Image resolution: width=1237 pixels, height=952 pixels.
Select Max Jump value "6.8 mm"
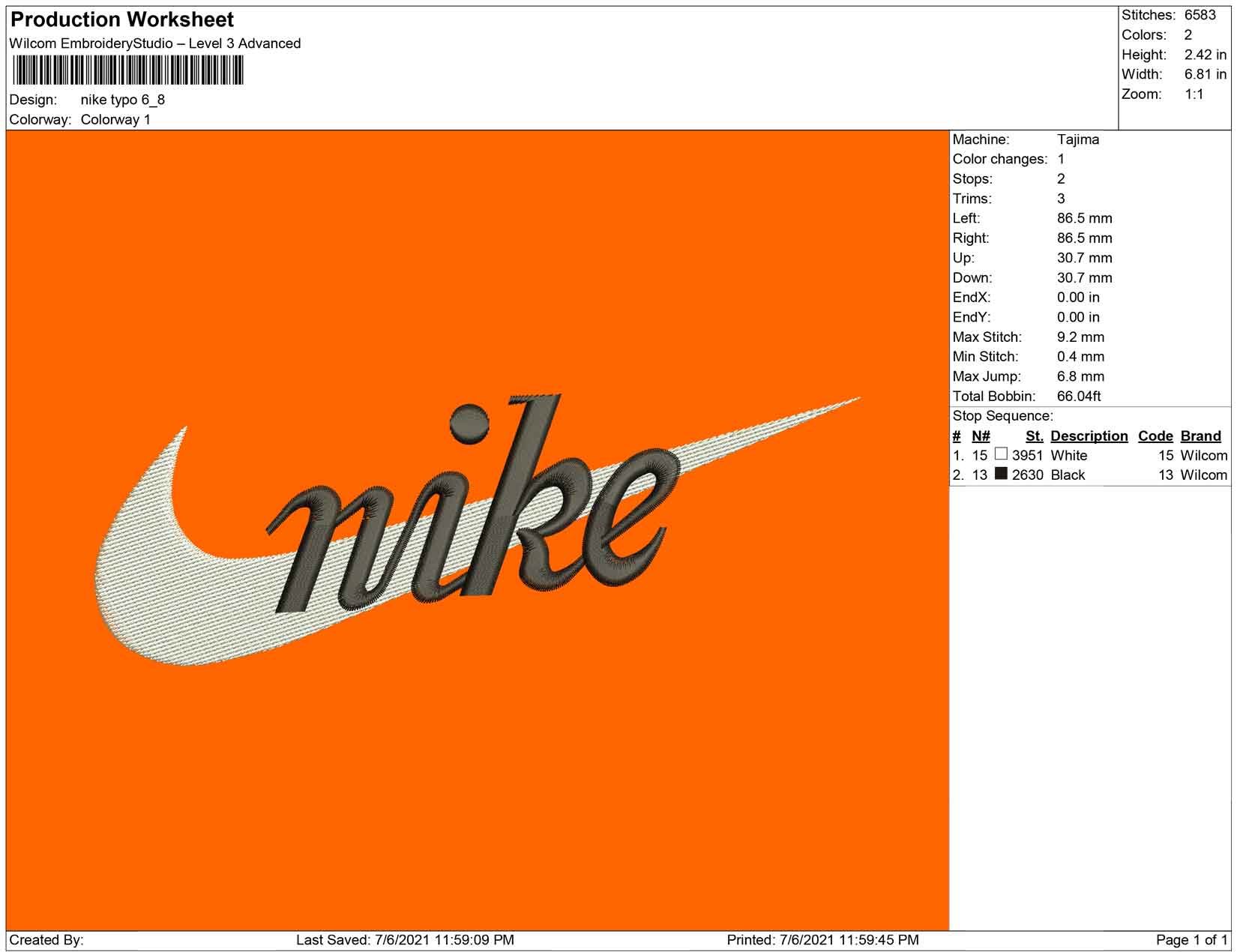1081,376
